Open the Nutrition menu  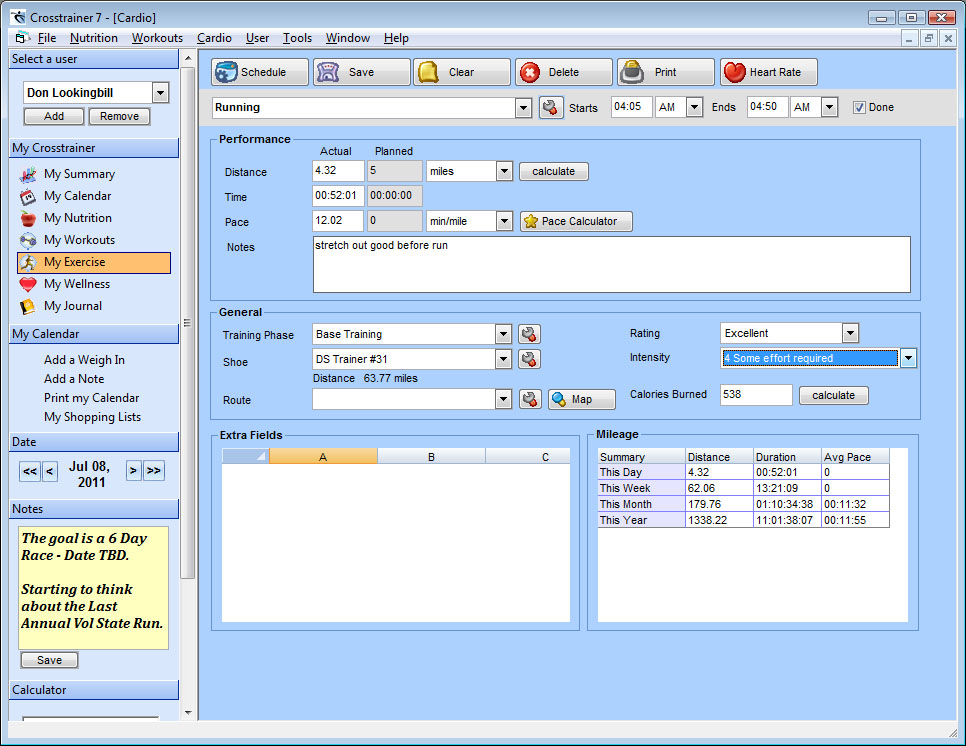tap(94, 38)
